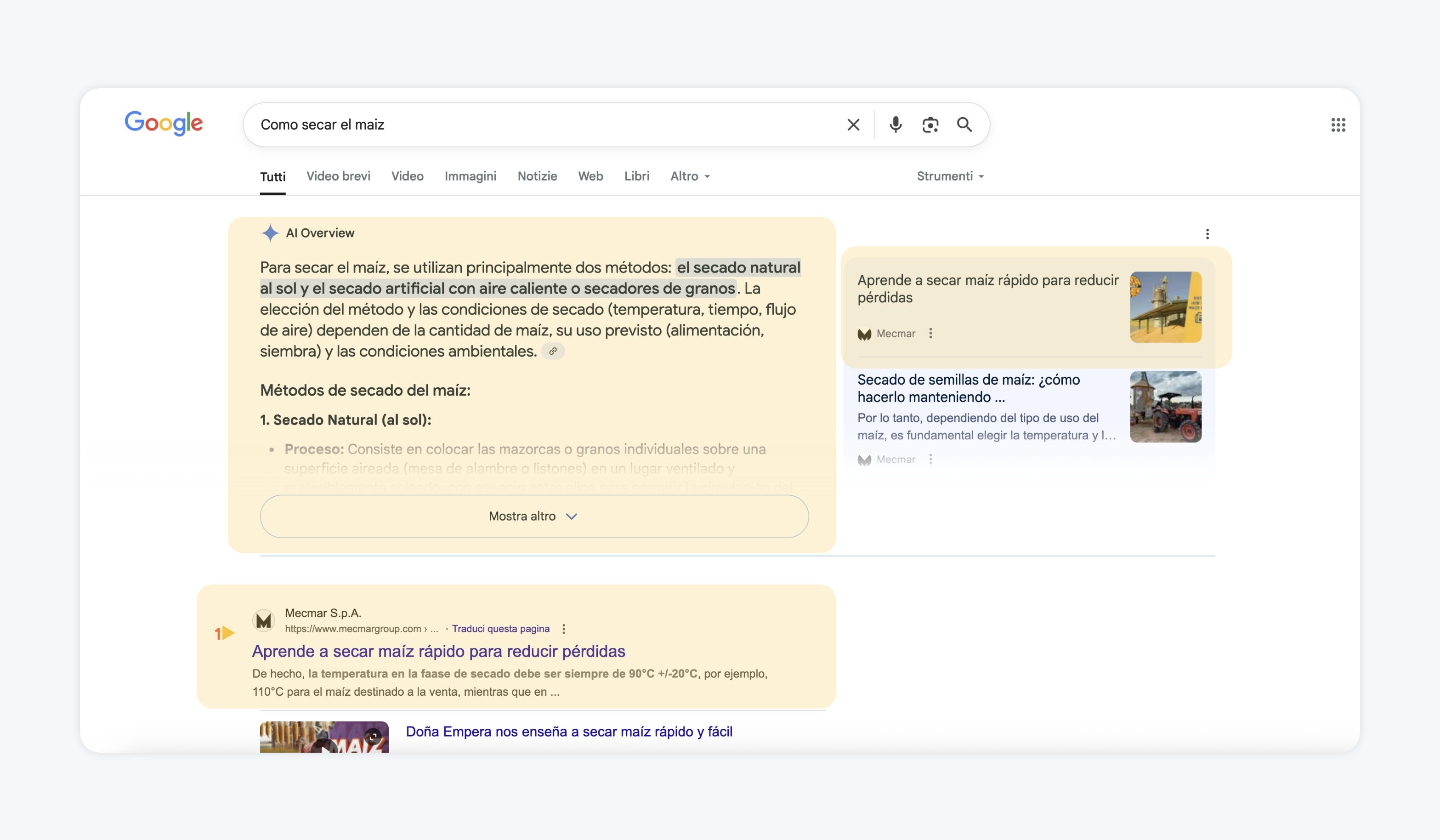The width and height of the screenshot is (1440, 840).
Task: Open the Libri tab
Action: coord(636,176)
